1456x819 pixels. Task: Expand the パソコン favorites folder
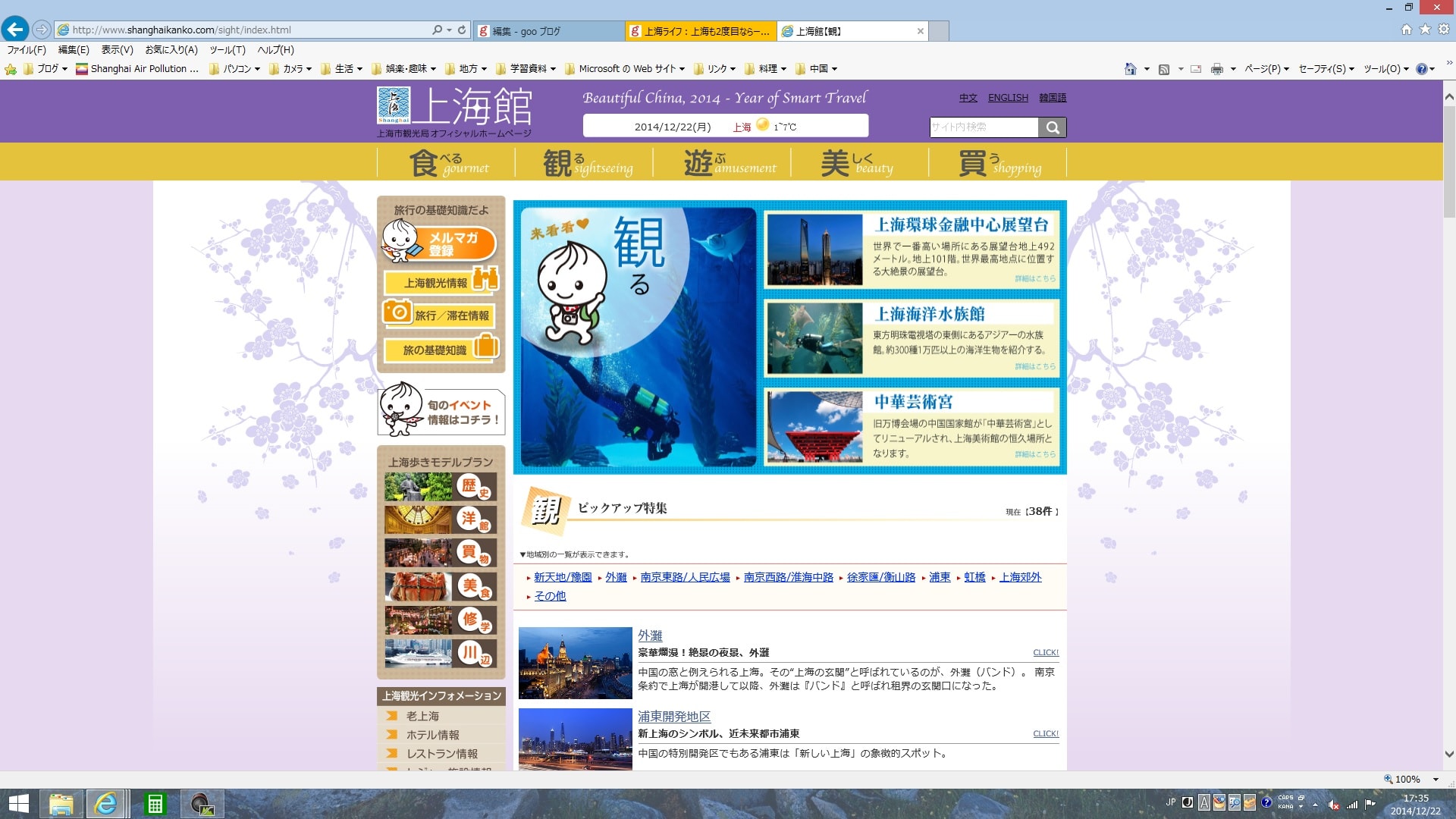235,69
